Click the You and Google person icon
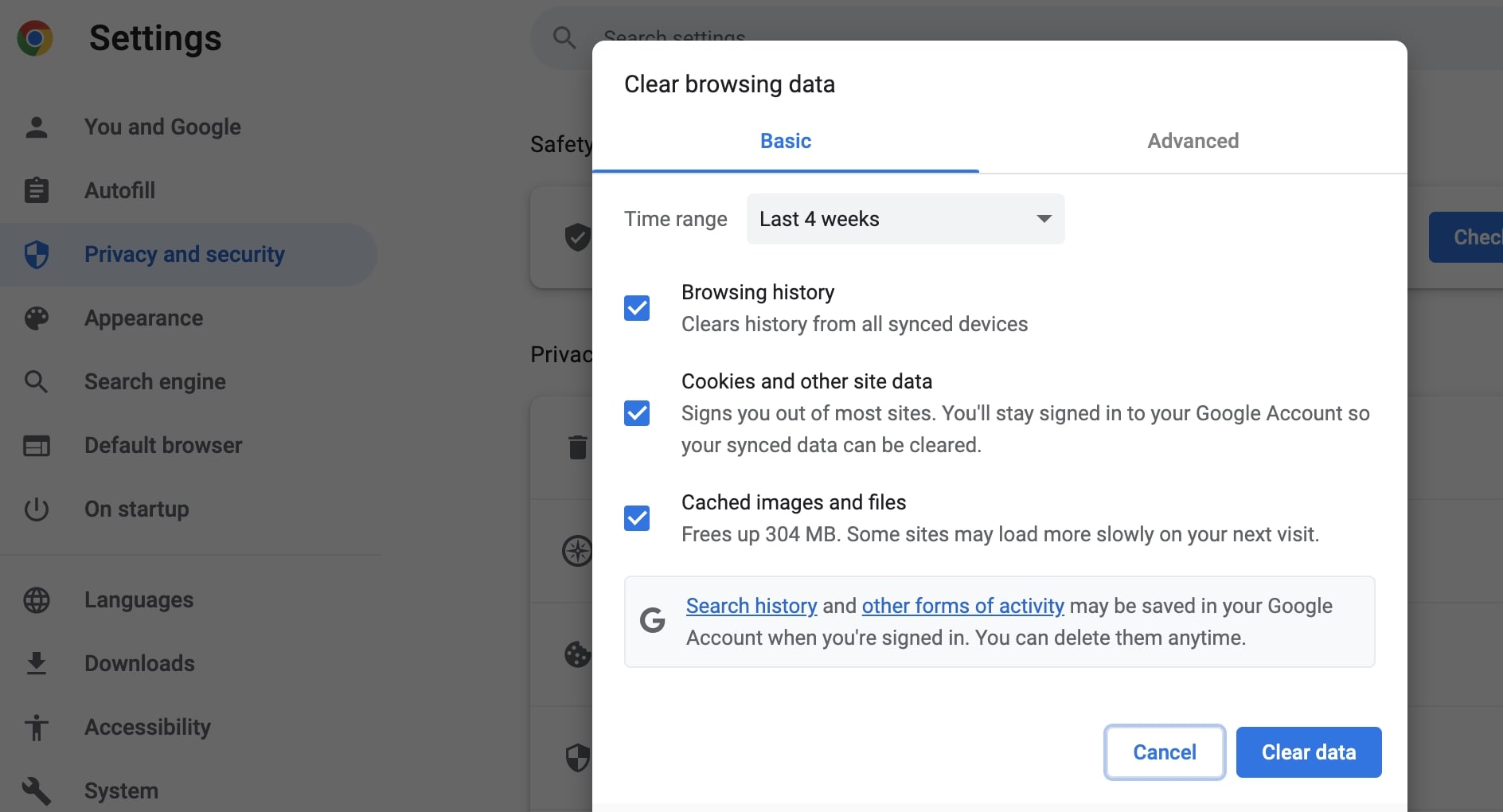The width and height of the screenshot is (1503, 812). 37,127
